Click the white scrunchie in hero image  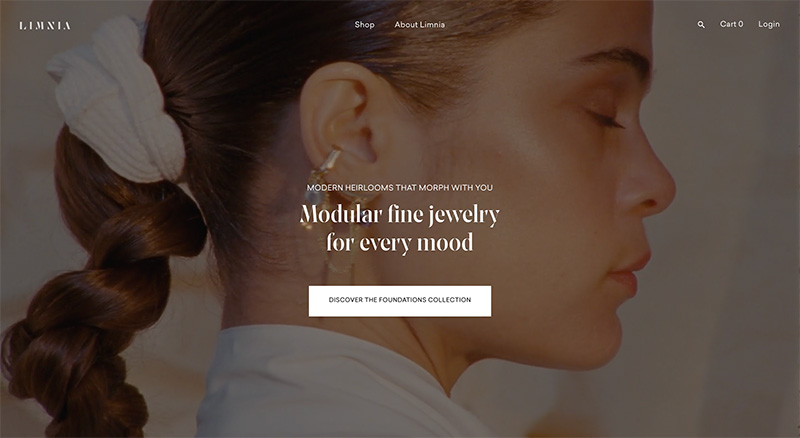(x=118, y=100)
